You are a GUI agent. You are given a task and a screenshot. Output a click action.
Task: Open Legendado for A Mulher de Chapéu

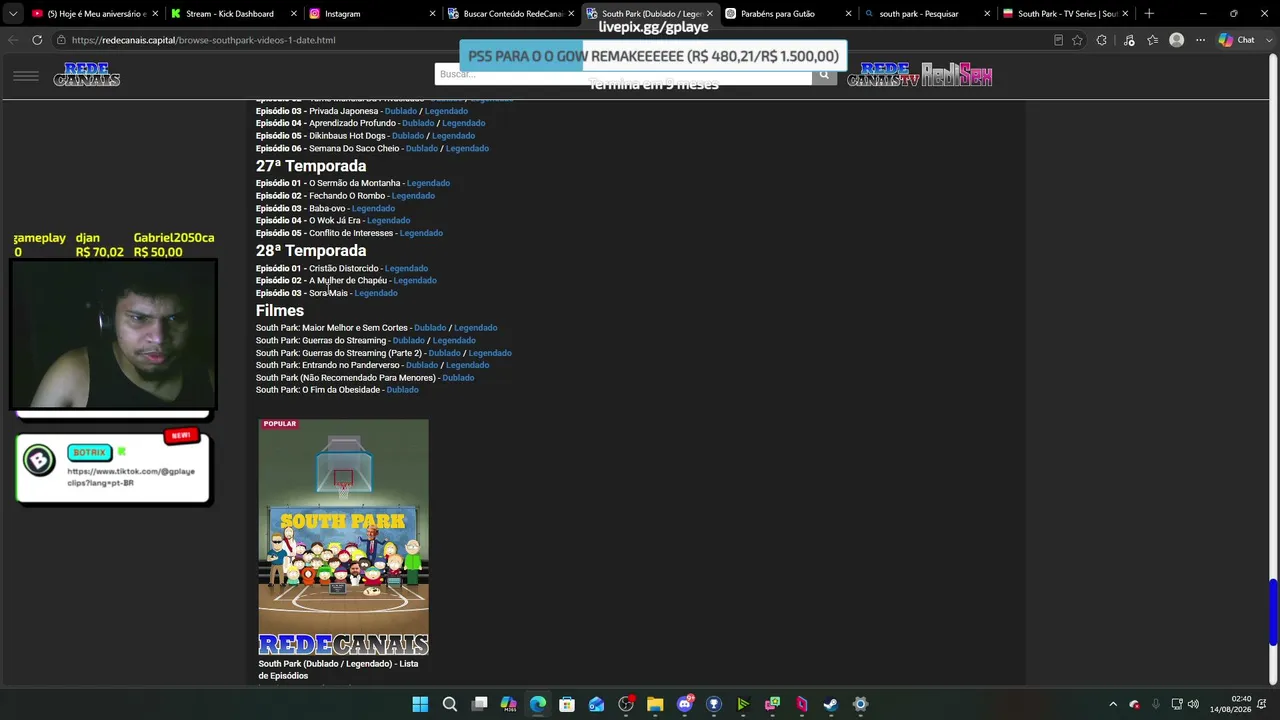[415, 281]
